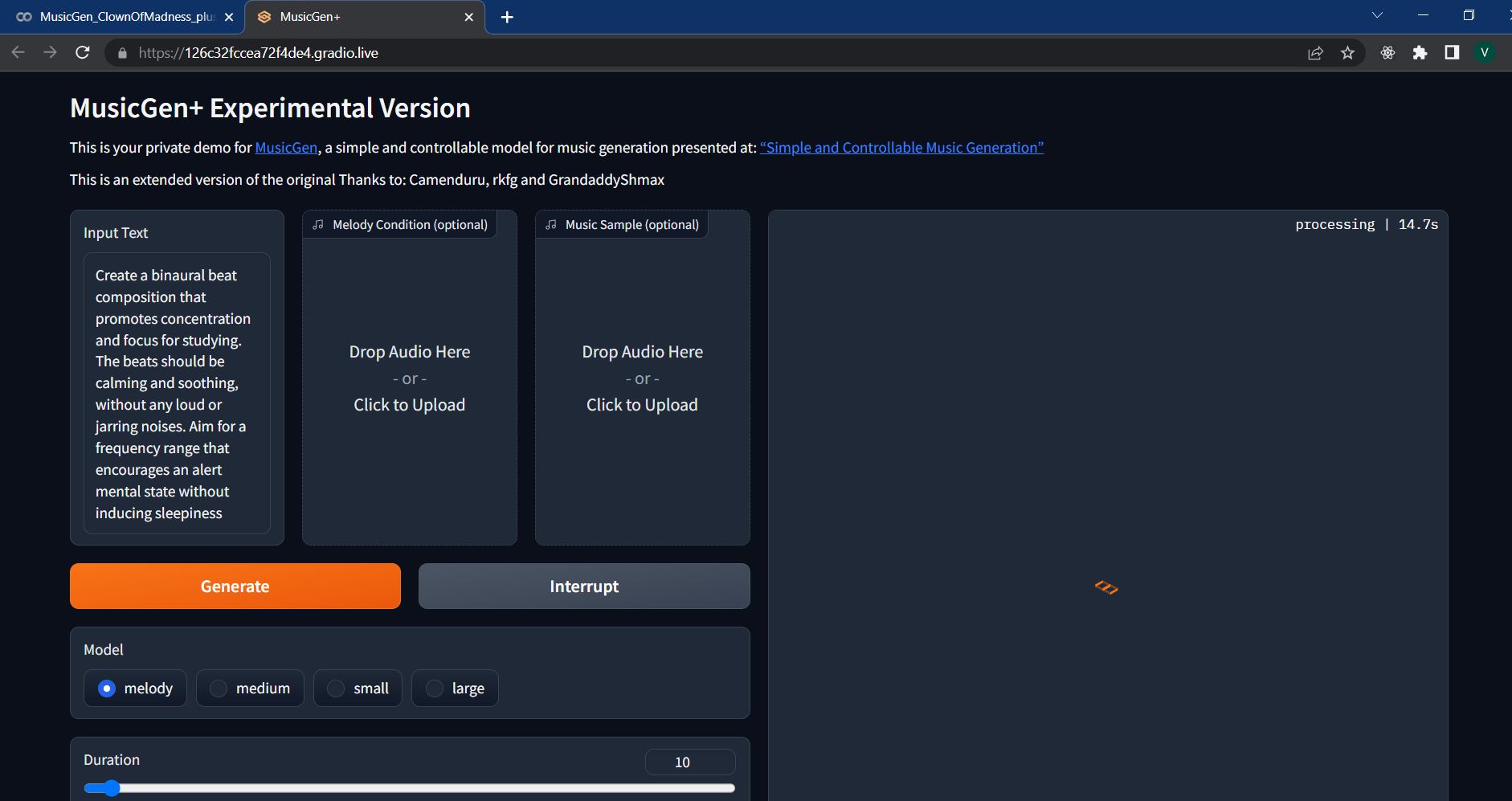Open a new browser tab
1512x801 pixels.
pos(507,17)
